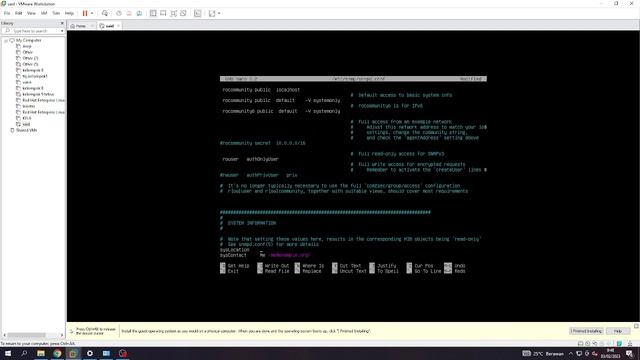Revert VM to previous snapshot icon
This screenshot has height=360, width=640.
(129, 13)
